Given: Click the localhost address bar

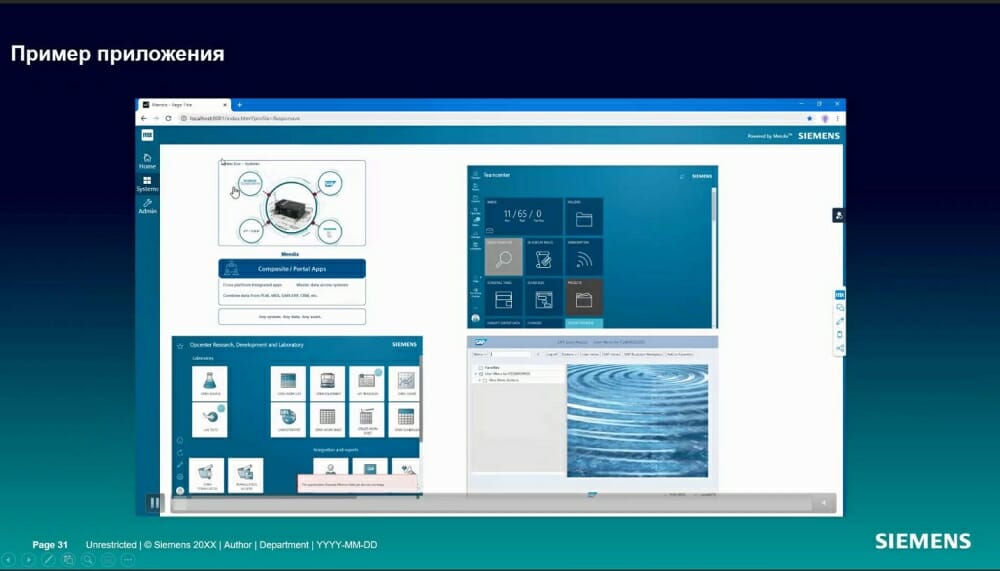Looking at the screenshot, I should coord(491,118).
